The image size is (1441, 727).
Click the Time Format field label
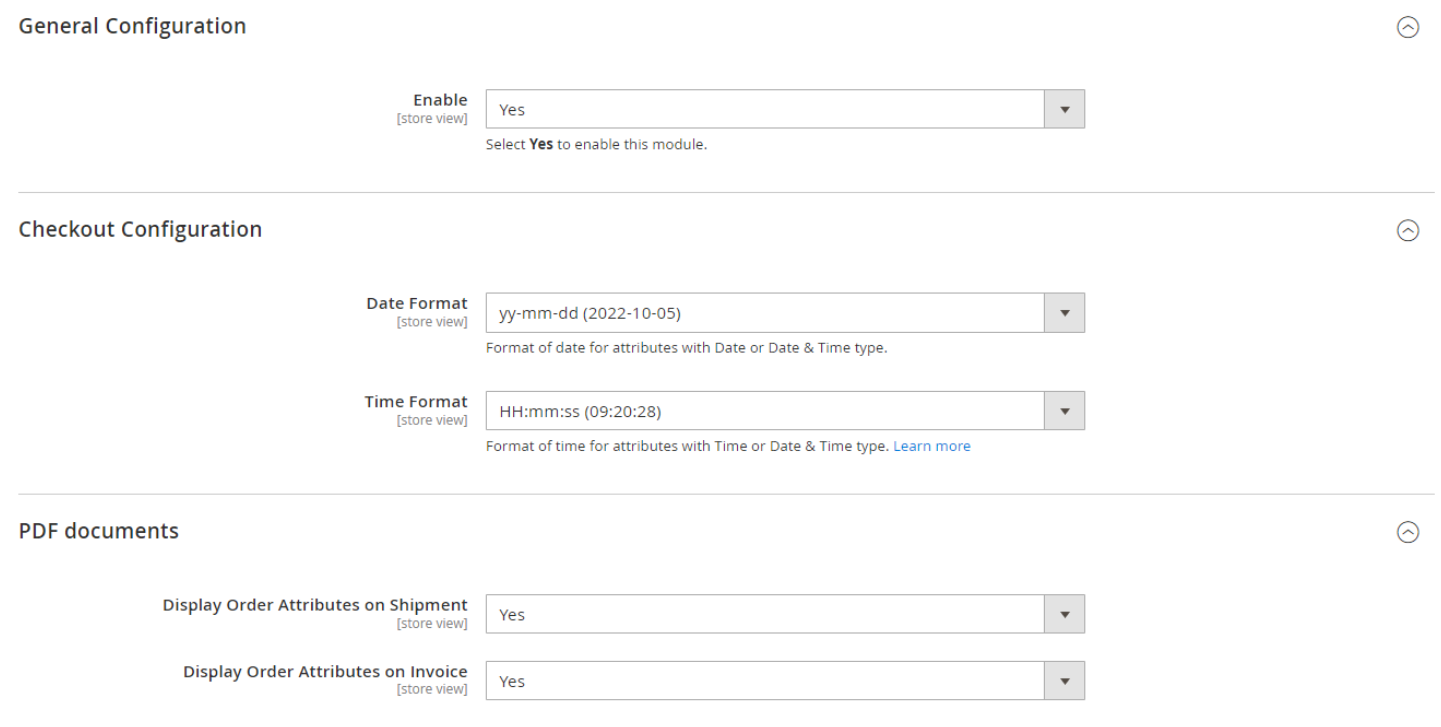(x=415, y=402)
